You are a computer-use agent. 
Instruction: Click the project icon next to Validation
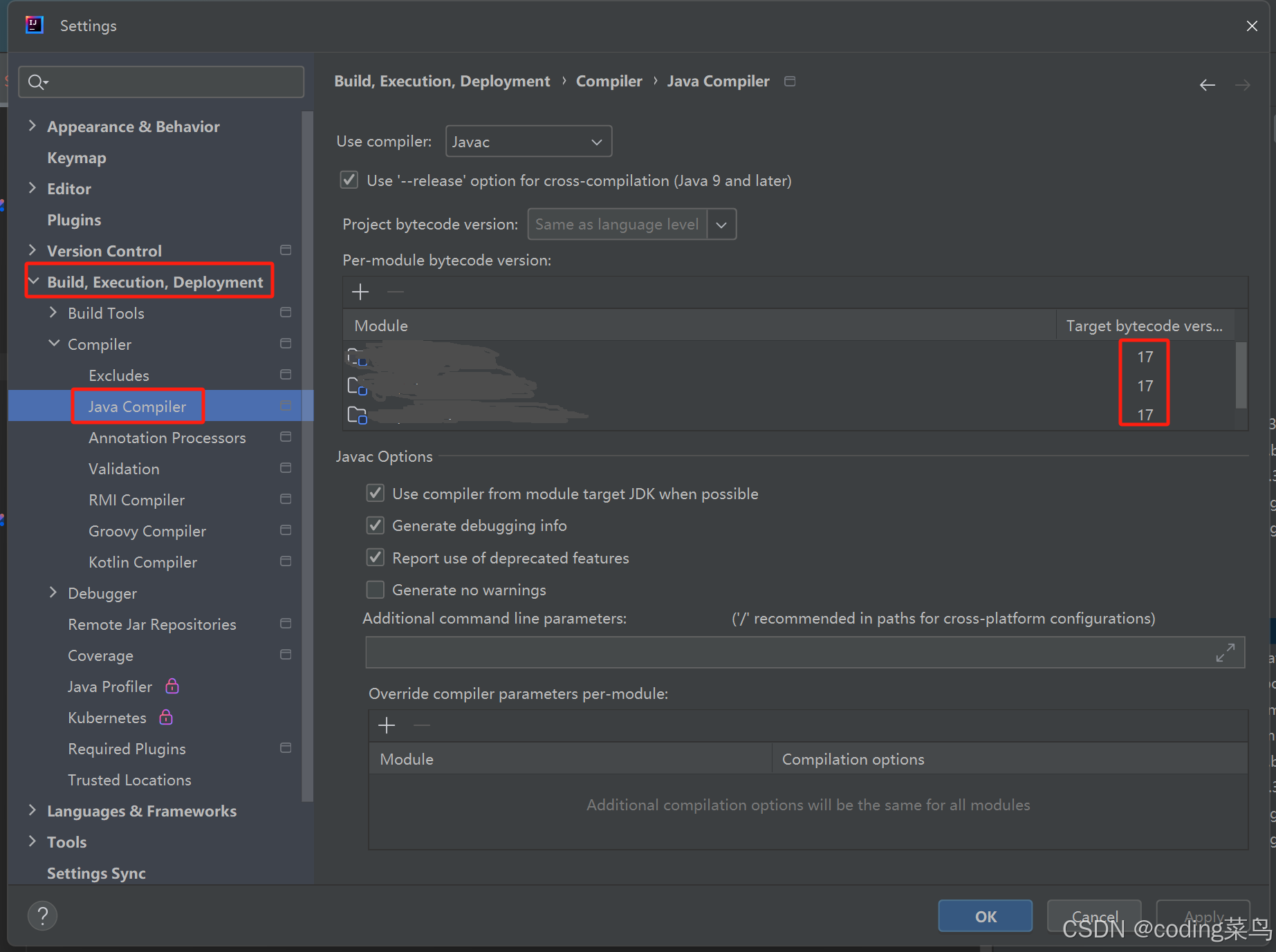286,467
